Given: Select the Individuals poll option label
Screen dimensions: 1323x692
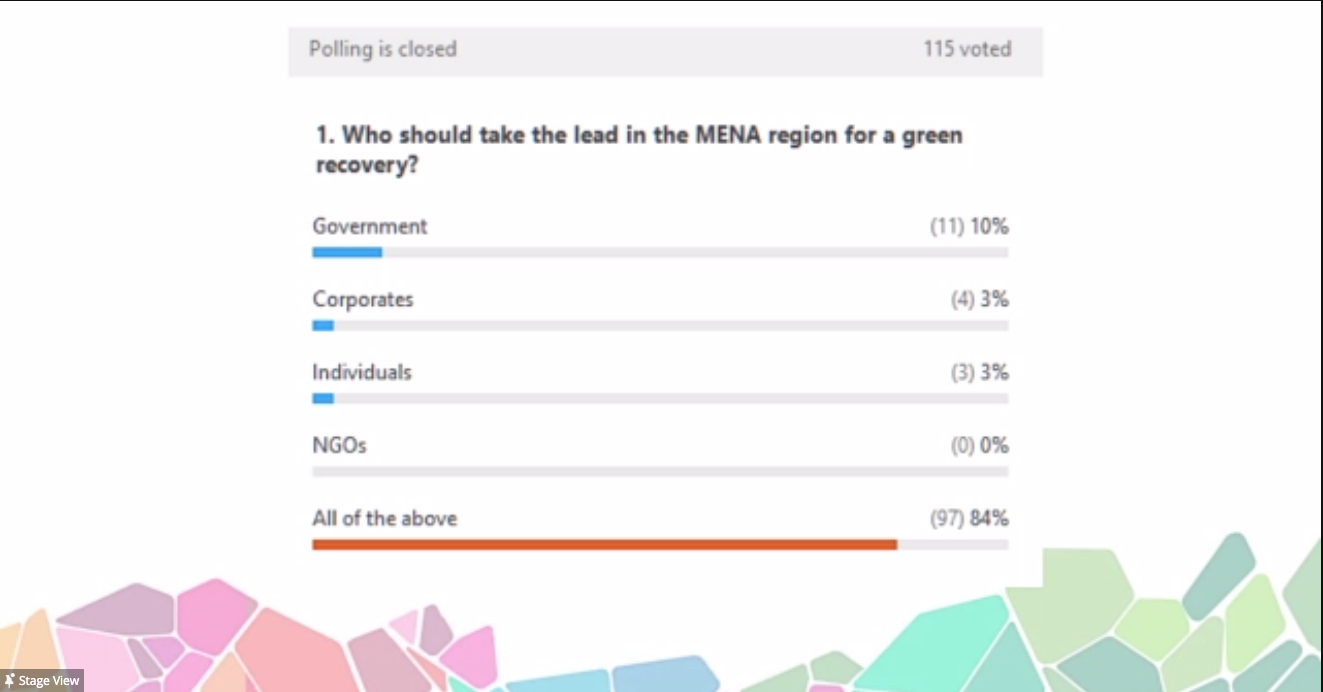Looking at the screenshot, I should pyautogui.click(x=361, y=372).
